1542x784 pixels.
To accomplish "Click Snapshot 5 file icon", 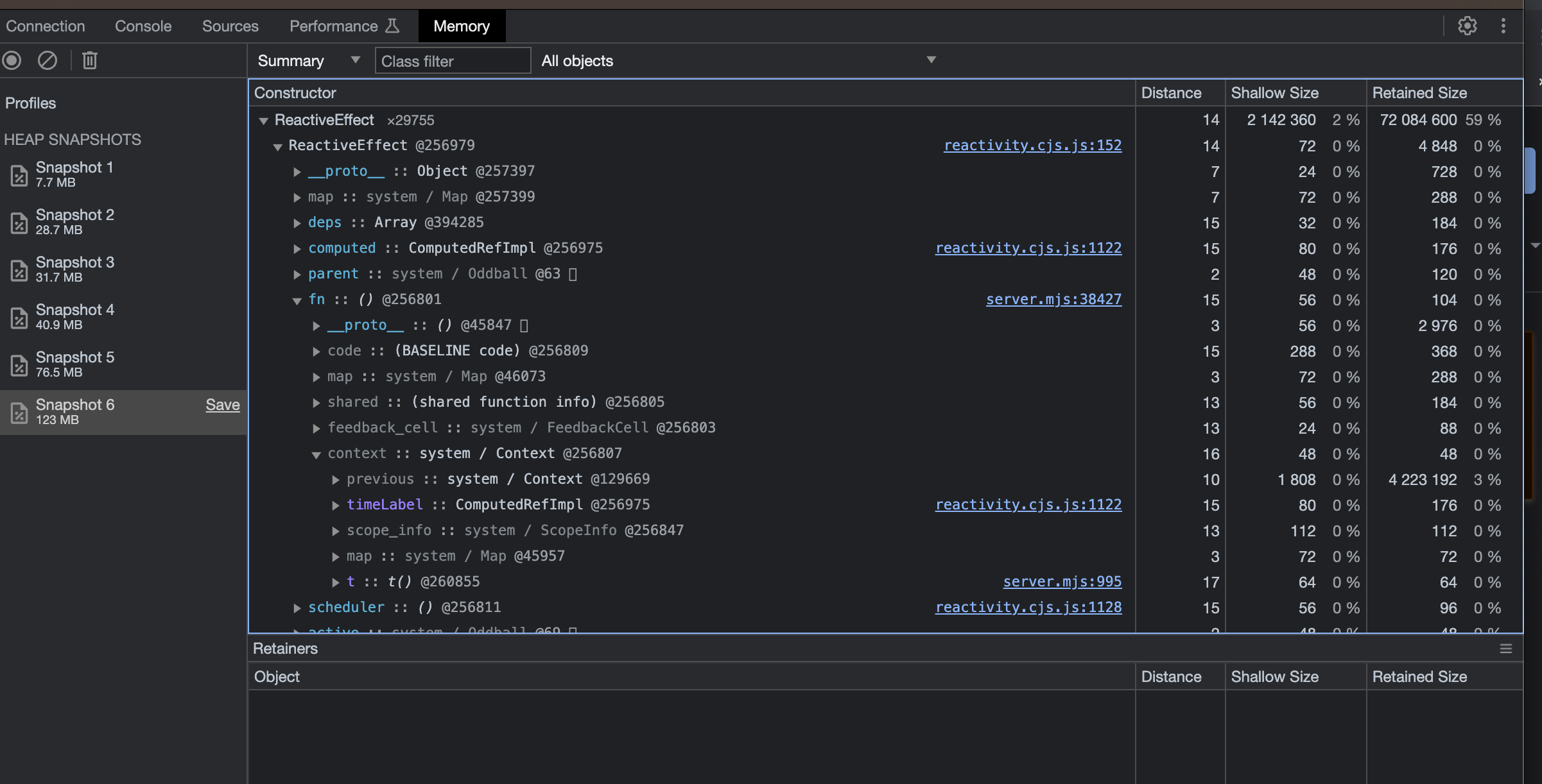I will [19, 364].
